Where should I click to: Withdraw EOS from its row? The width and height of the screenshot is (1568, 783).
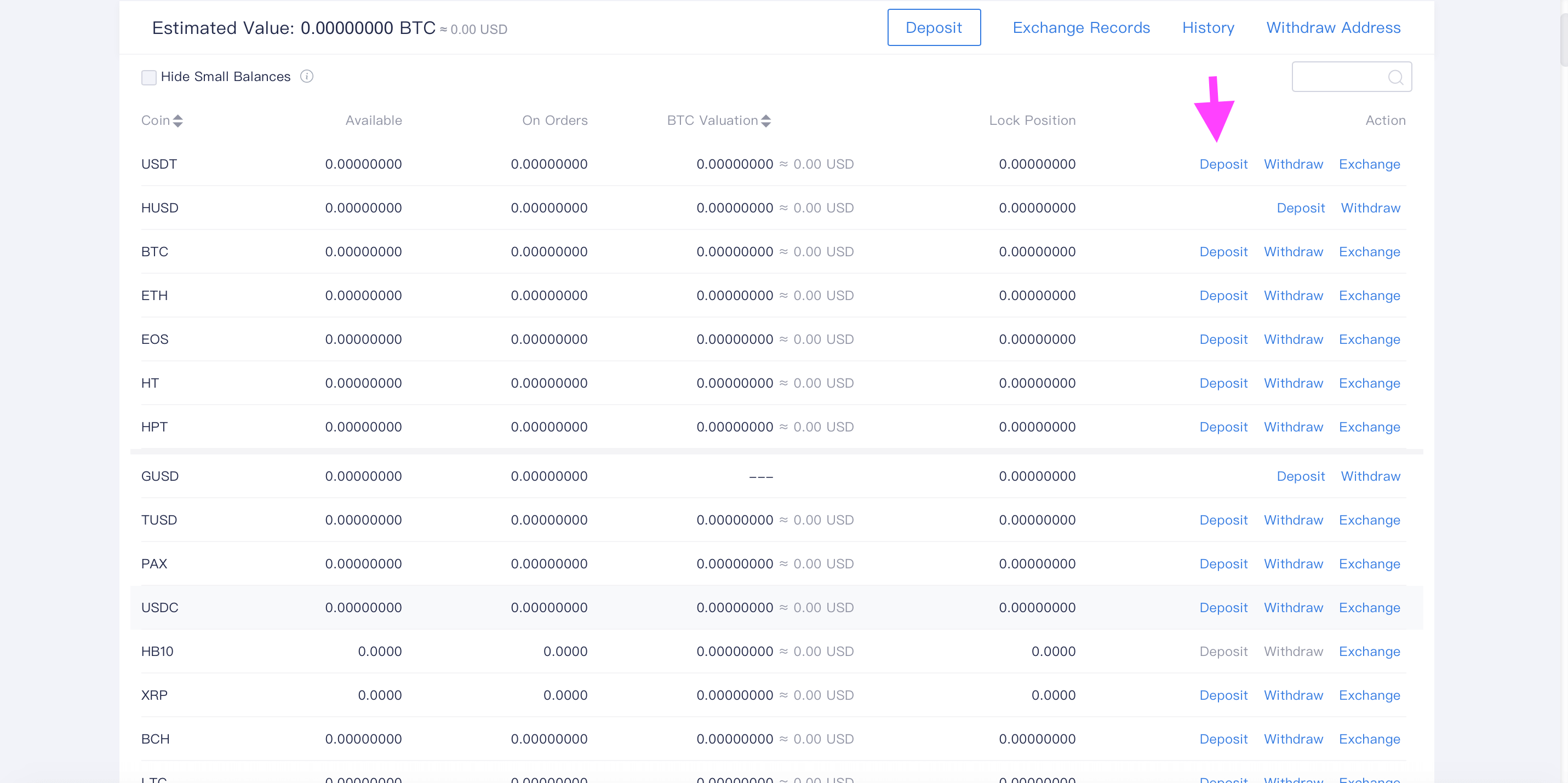point(1293,339)
